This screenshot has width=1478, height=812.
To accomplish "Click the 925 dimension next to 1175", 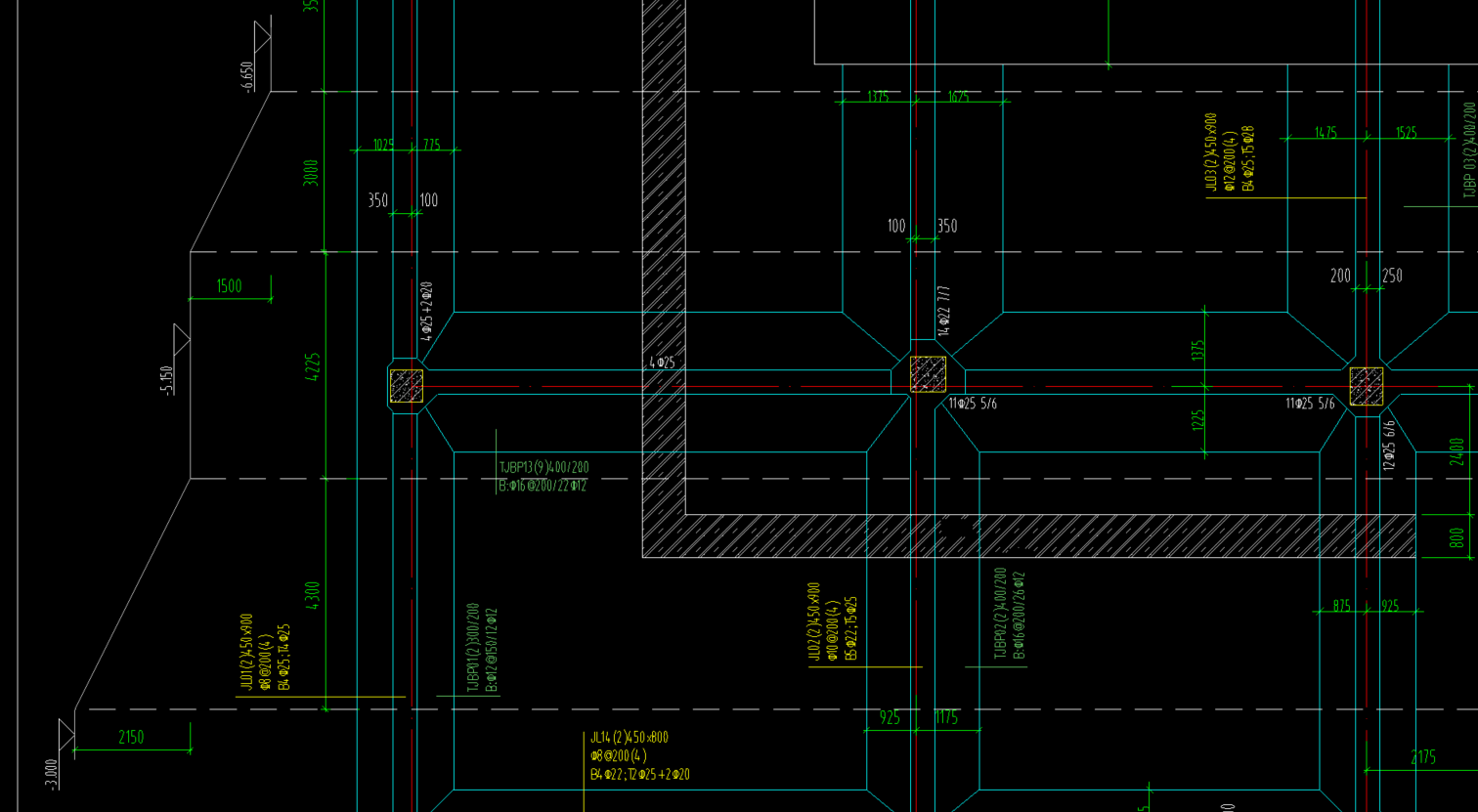I will coord(890,718).
